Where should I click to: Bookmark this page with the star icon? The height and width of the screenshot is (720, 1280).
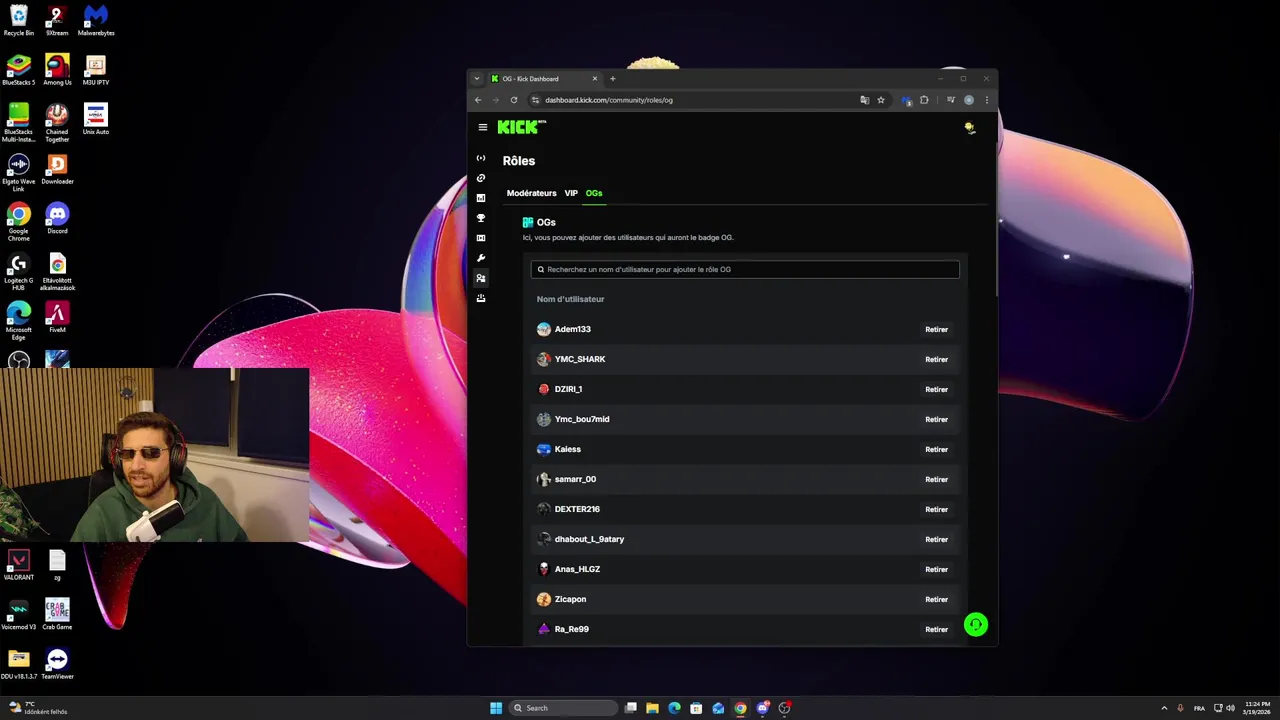(x=881, y=100)
